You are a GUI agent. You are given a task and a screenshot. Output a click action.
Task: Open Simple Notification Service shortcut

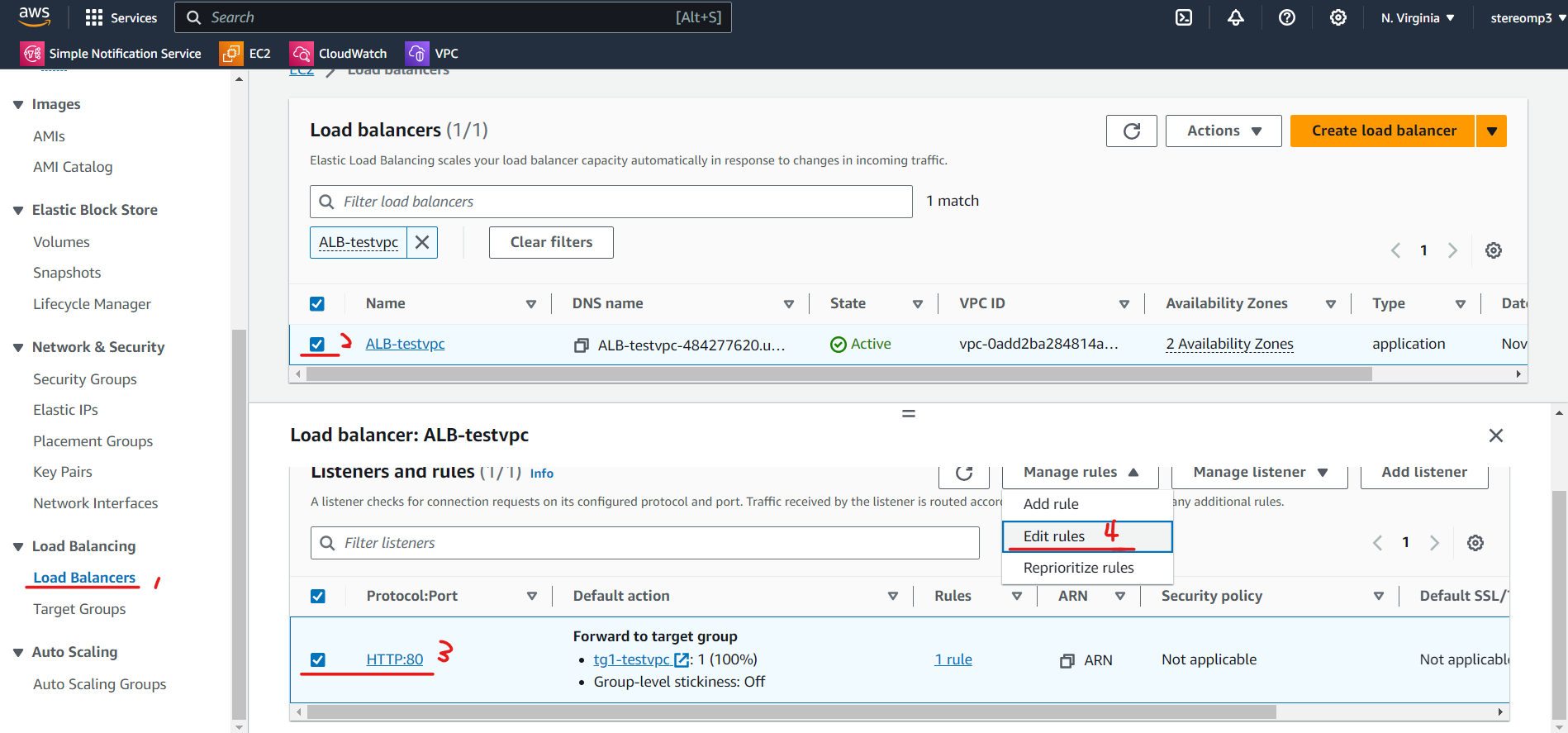pos(111,54)
